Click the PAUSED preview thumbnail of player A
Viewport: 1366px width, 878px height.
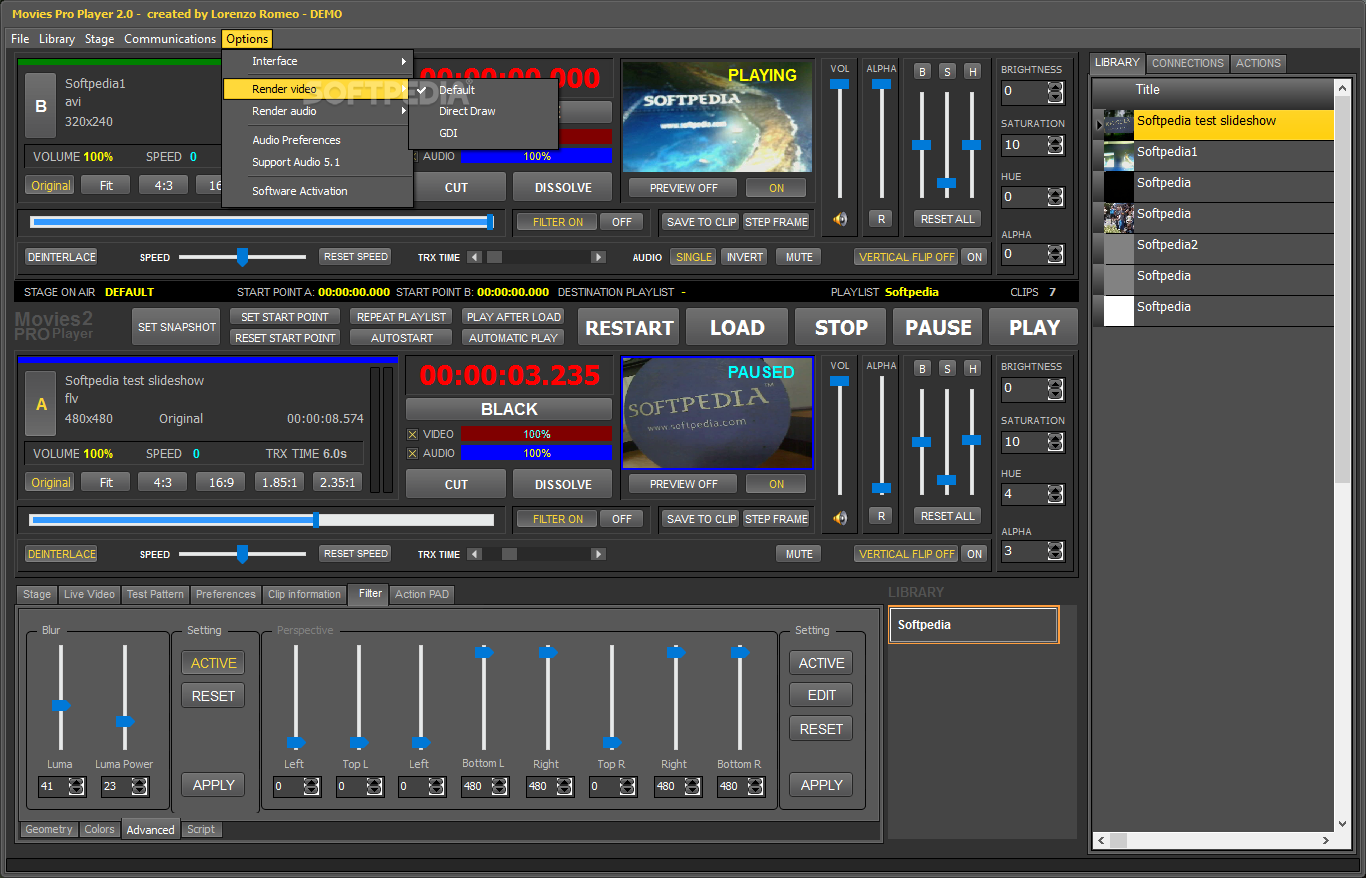click(x=717, y=413)
